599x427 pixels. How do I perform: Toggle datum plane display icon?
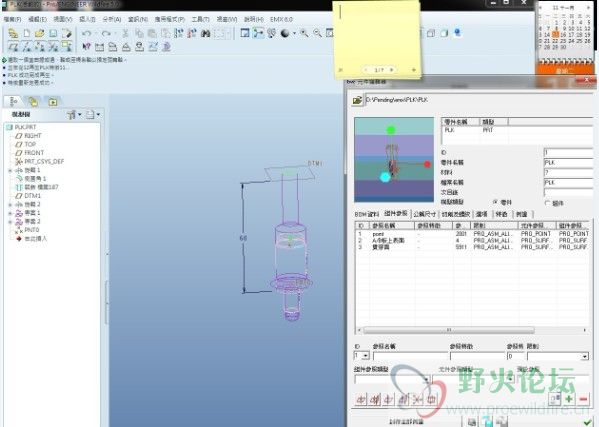point(13,47)
